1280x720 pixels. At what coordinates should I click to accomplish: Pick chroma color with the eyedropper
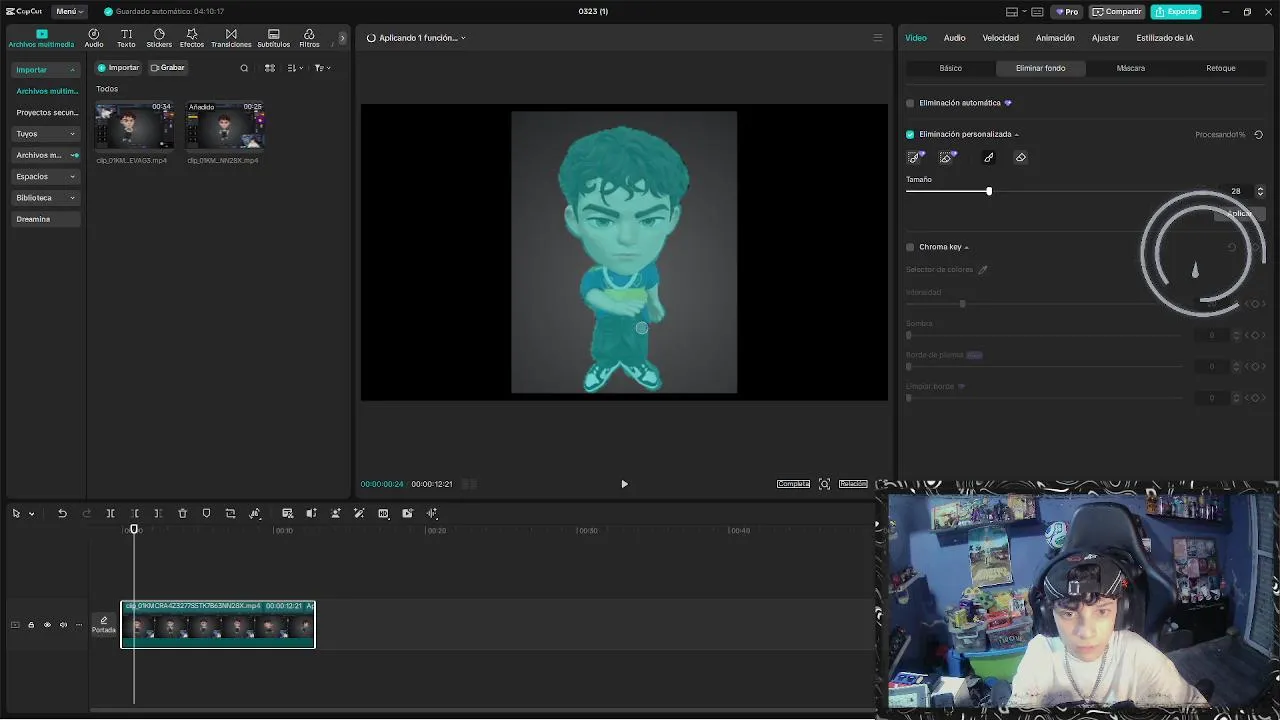pyautogui.click(x=983, y=269)
